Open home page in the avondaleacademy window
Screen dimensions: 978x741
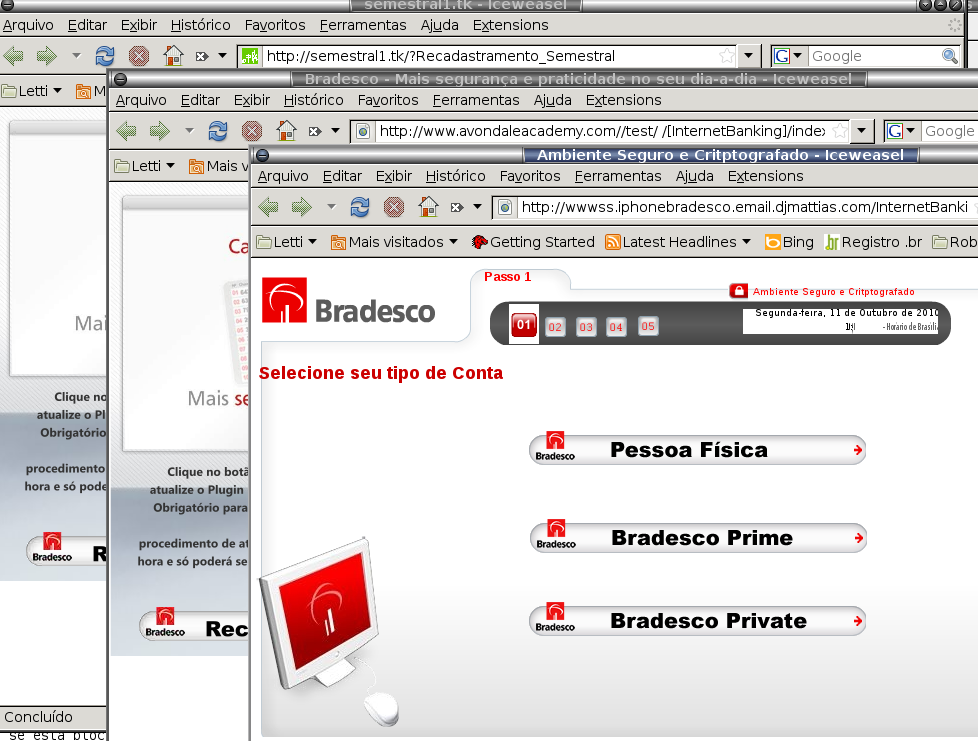pyautogui.click(x=286, y=130)
